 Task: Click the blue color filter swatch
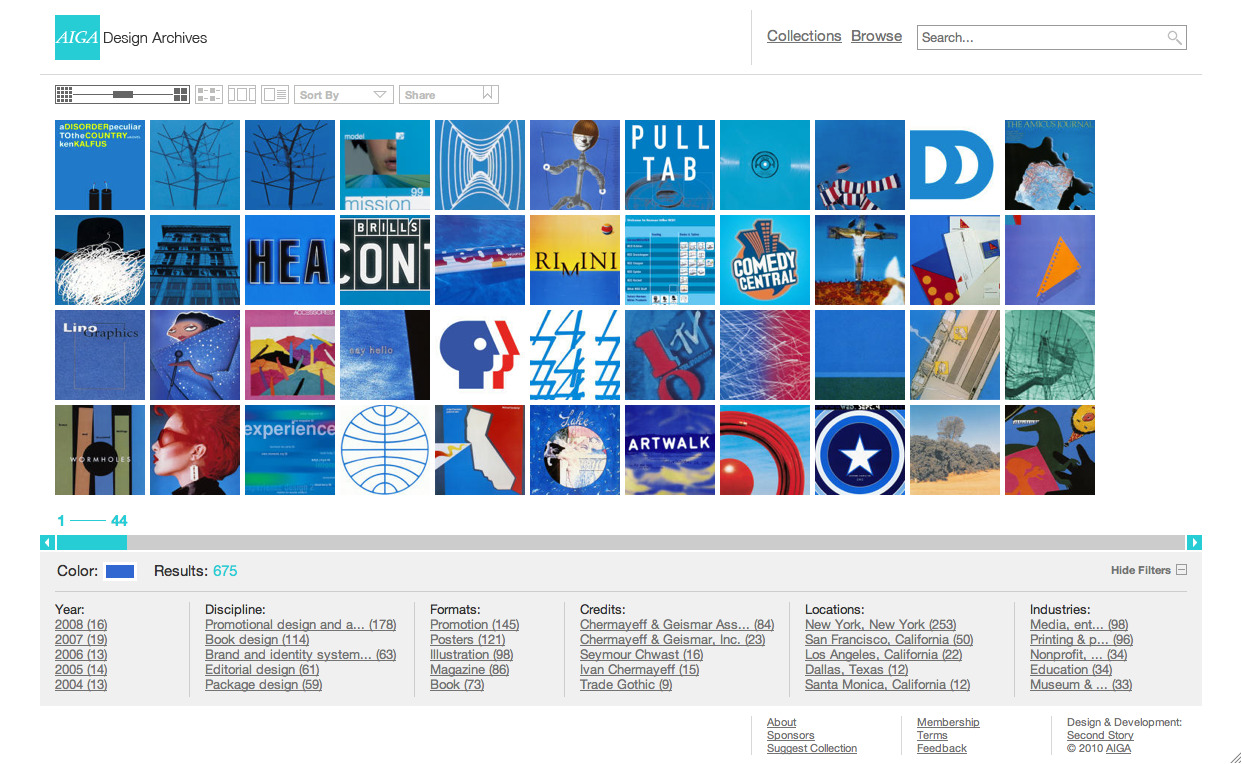click(x=120, y=571)
